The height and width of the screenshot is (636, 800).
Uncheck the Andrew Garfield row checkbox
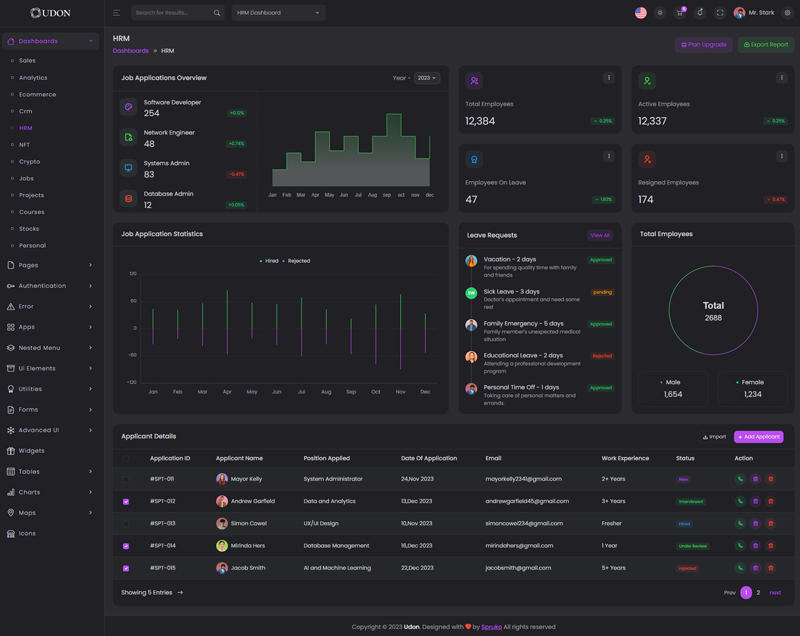coord(126,502)
